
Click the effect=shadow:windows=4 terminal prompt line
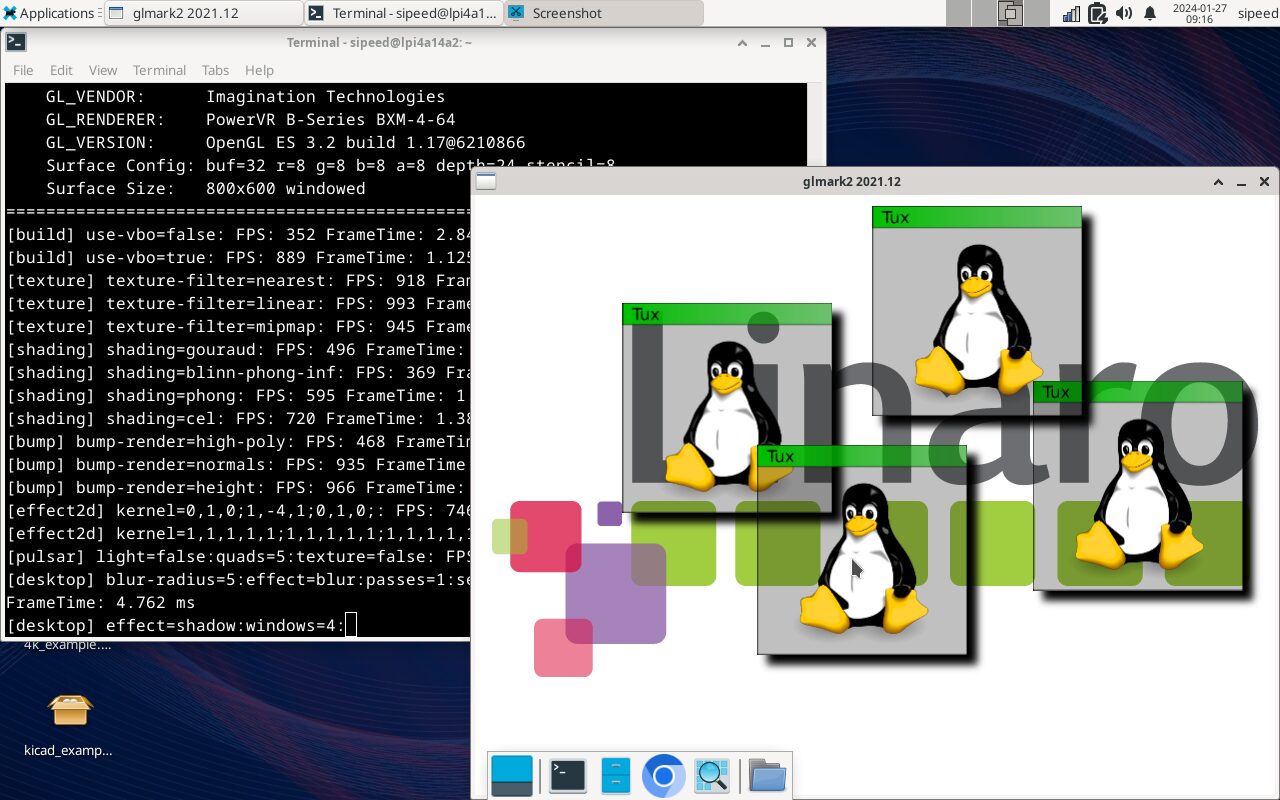(x=180, y=626)
